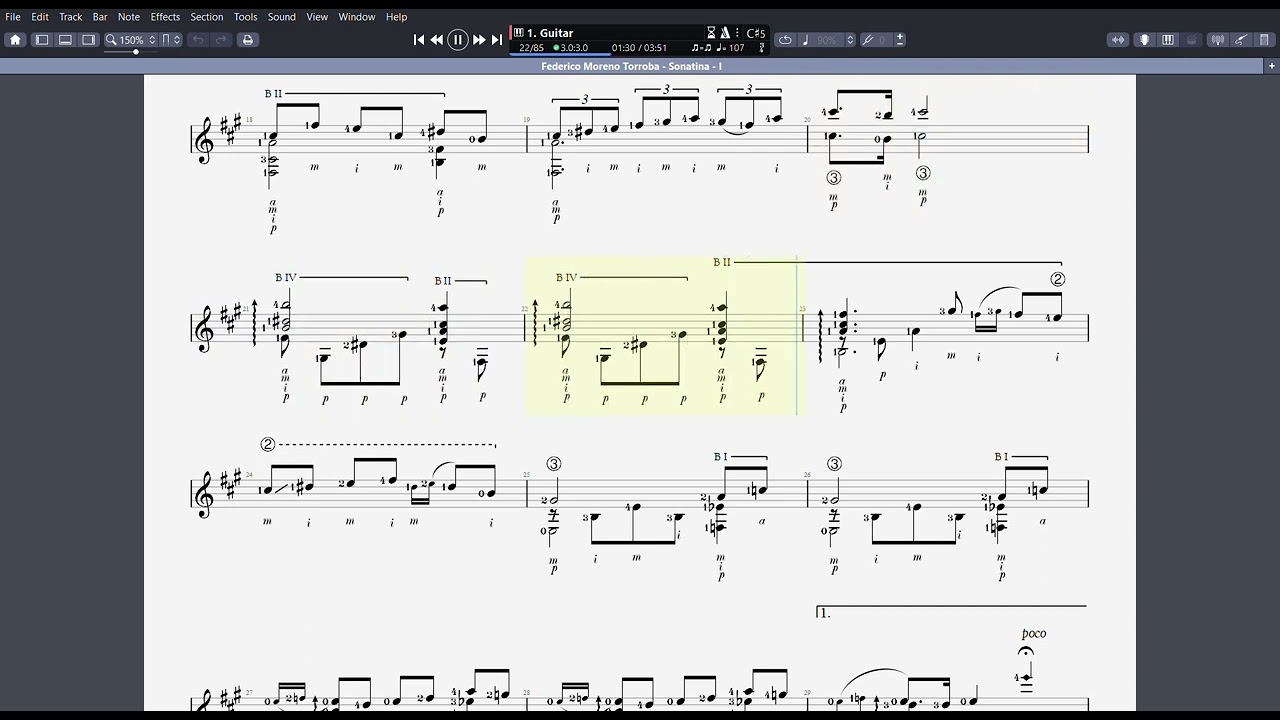The image size is (1280, 720).
Task: Click the first ending bracket labeled 1.
Action: click(x=951, y=611)
